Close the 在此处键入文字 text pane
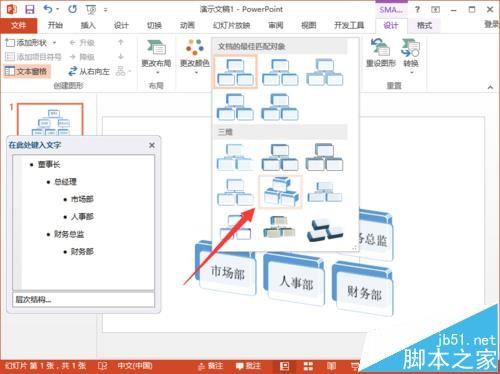Viewport: 500px width, 374px height. click(152, 145)
